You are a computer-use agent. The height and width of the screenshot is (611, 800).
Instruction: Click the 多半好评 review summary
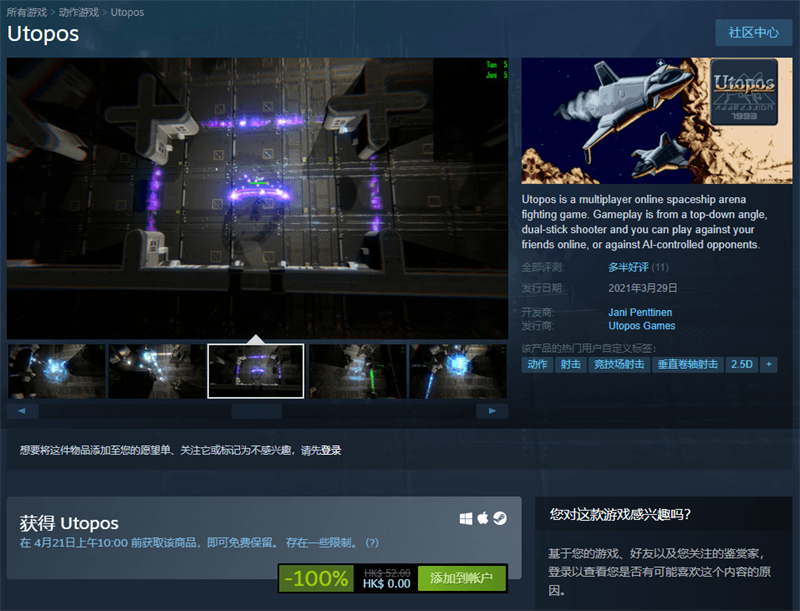tap(627, 268)
